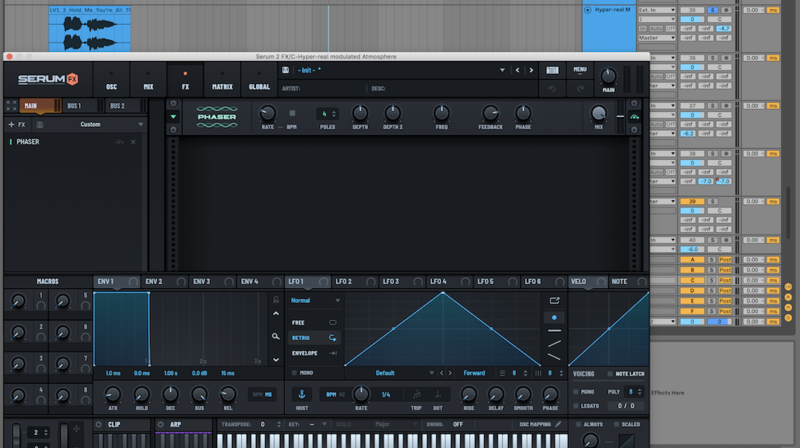Adjust the Phaser MIX knob

point(598,113)
